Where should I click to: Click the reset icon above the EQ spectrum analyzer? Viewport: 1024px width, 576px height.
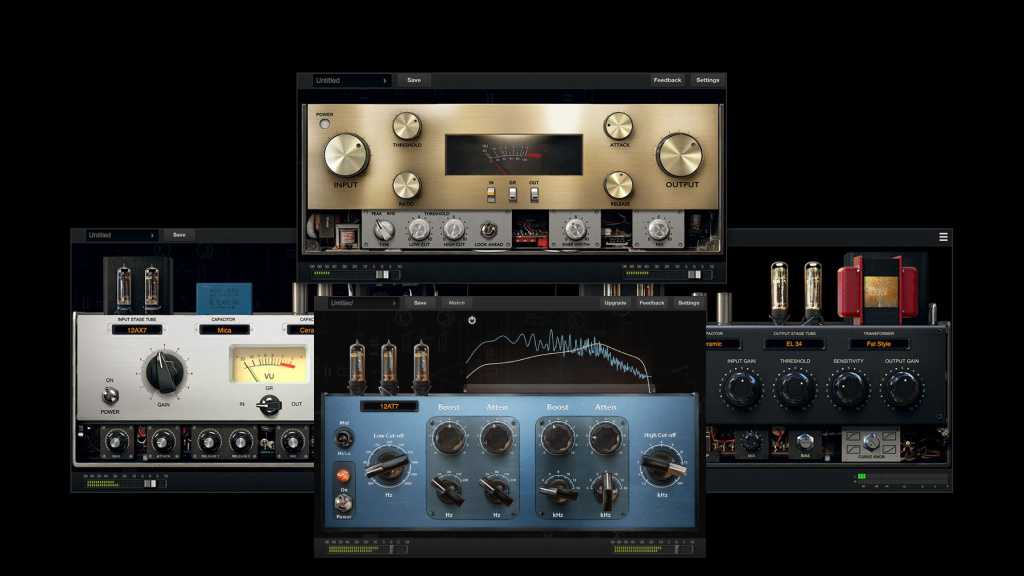472,318
